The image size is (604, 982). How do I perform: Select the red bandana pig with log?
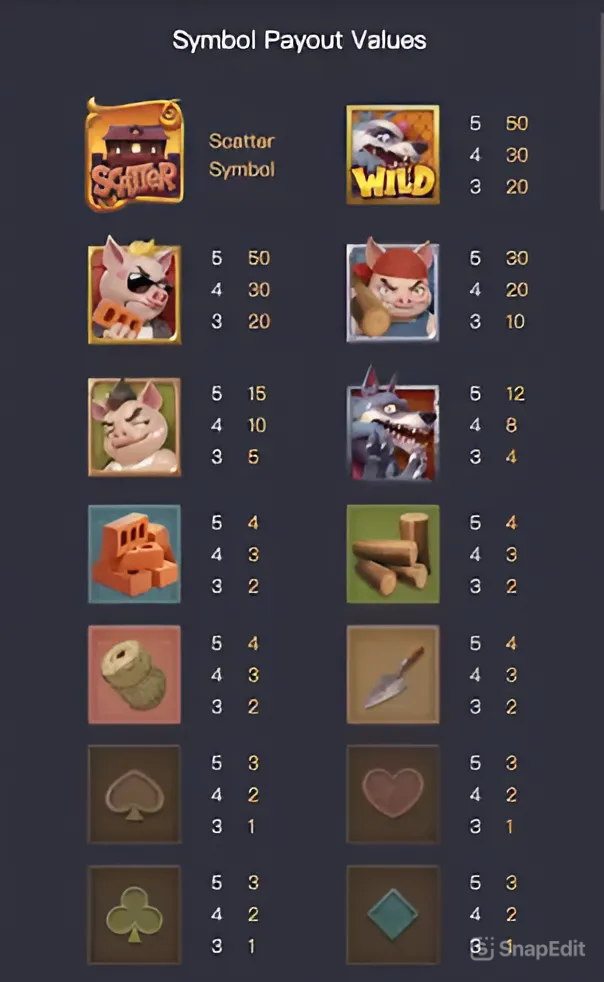click(393, 290)
